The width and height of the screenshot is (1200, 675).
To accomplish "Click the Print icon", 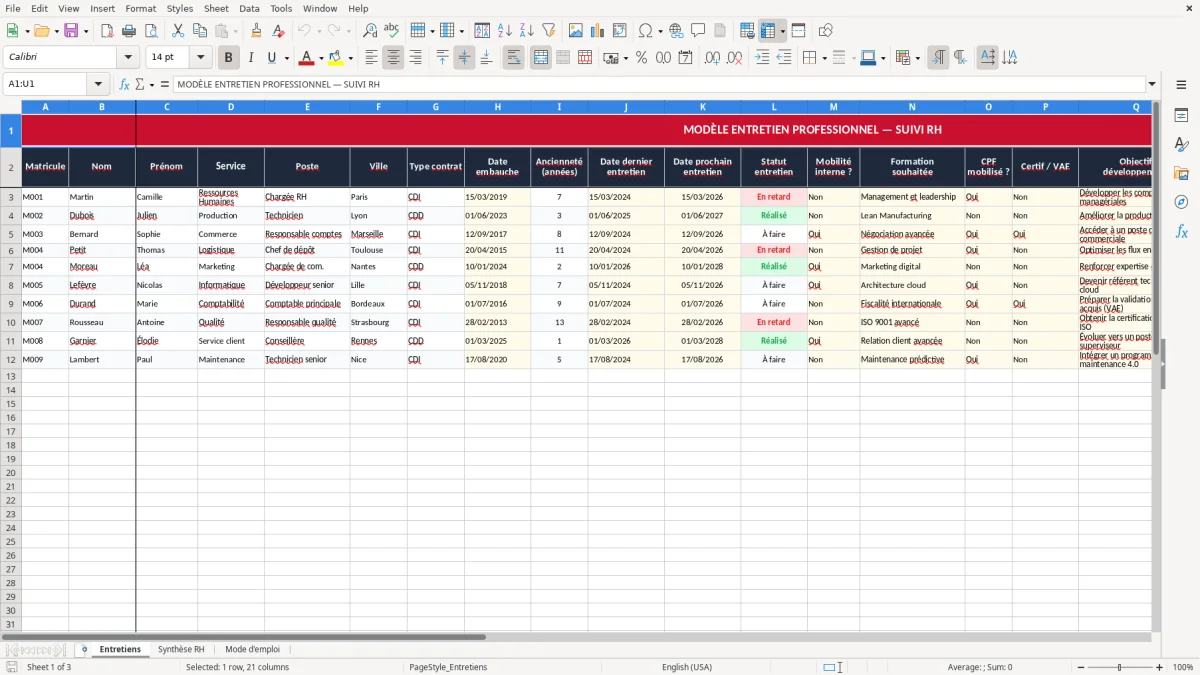I will click(x=129, y=31).
